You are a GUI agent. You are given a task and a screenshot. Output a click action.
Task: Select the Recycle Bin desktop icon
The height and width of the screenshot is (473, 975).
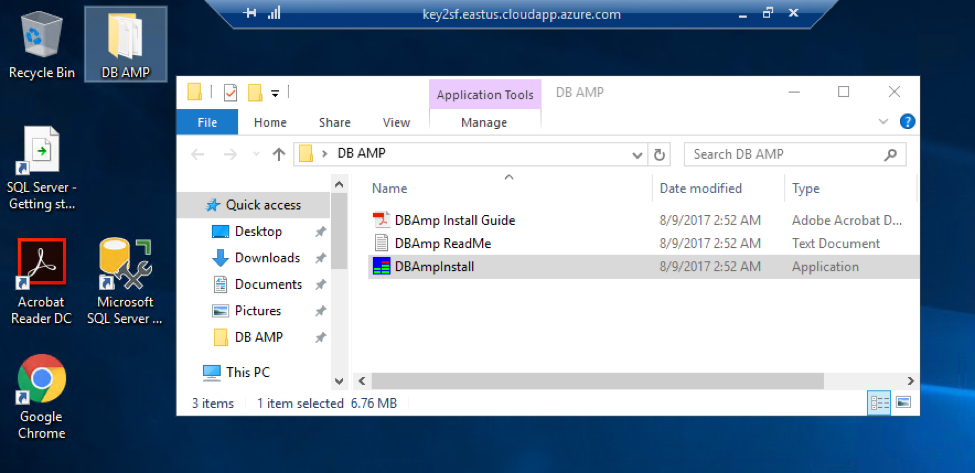tap(42, 43)
